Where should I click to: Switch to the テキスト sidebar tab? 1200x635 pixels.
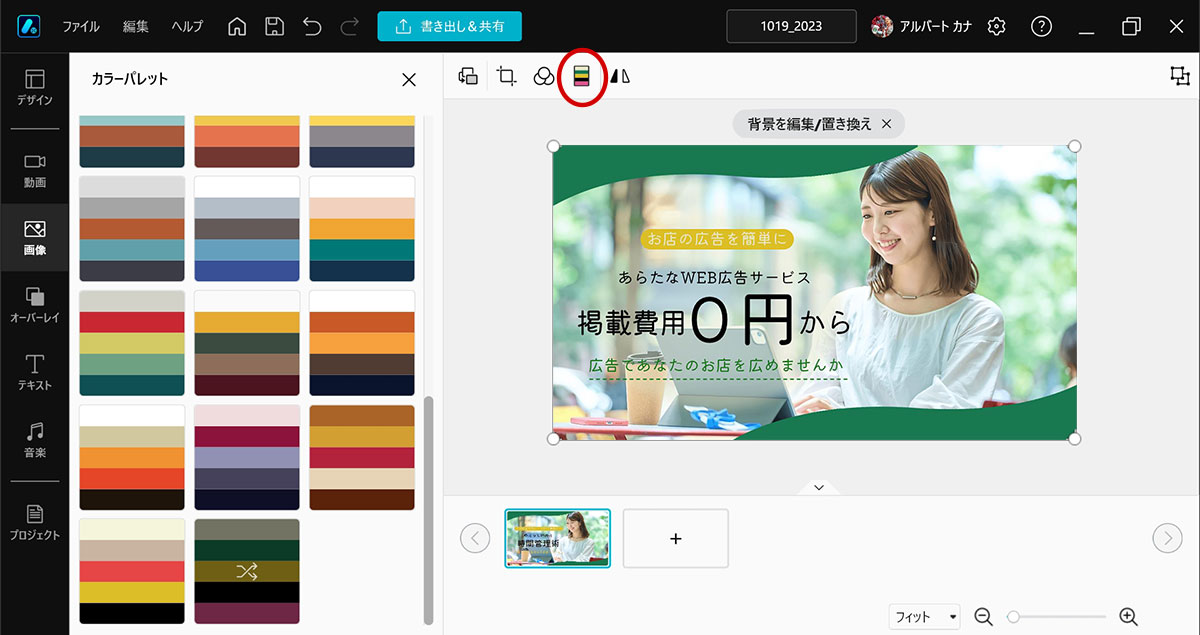pyautogui.click(x=35, y=372)
